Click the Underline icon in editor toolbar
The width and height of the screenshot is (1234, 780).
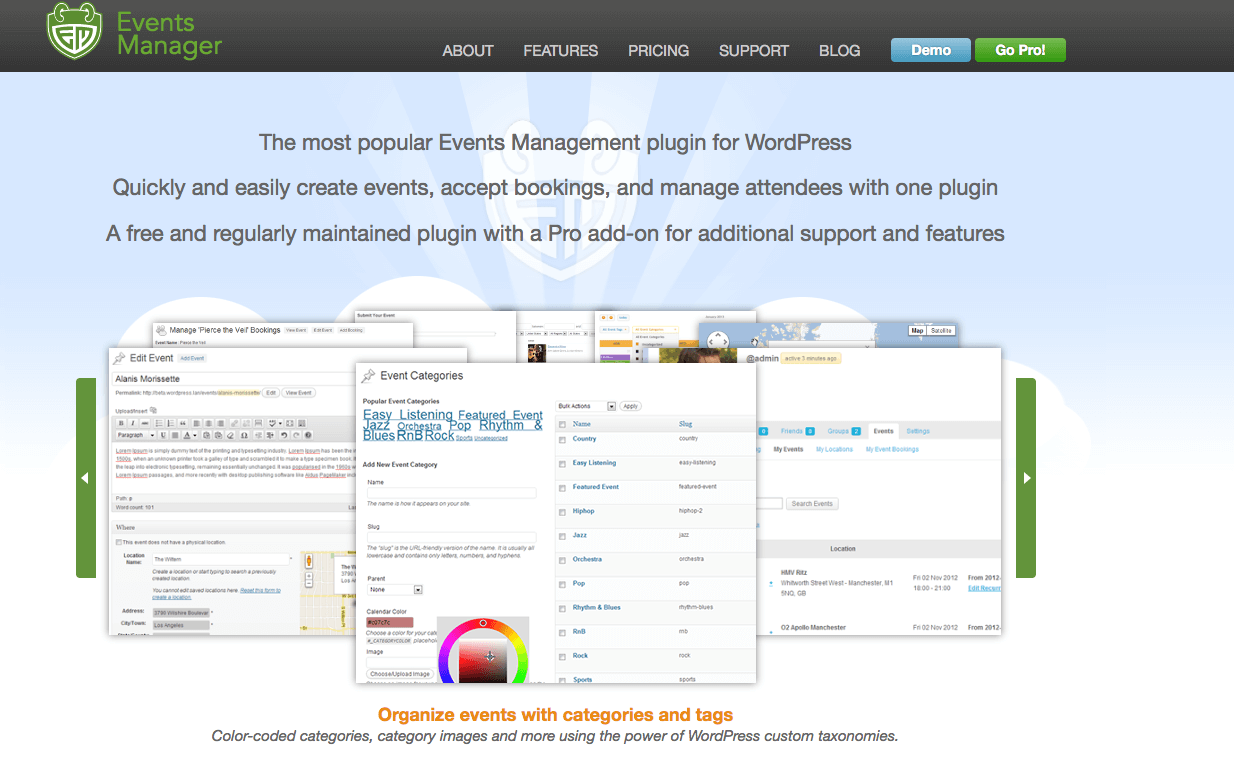[163, 435]
